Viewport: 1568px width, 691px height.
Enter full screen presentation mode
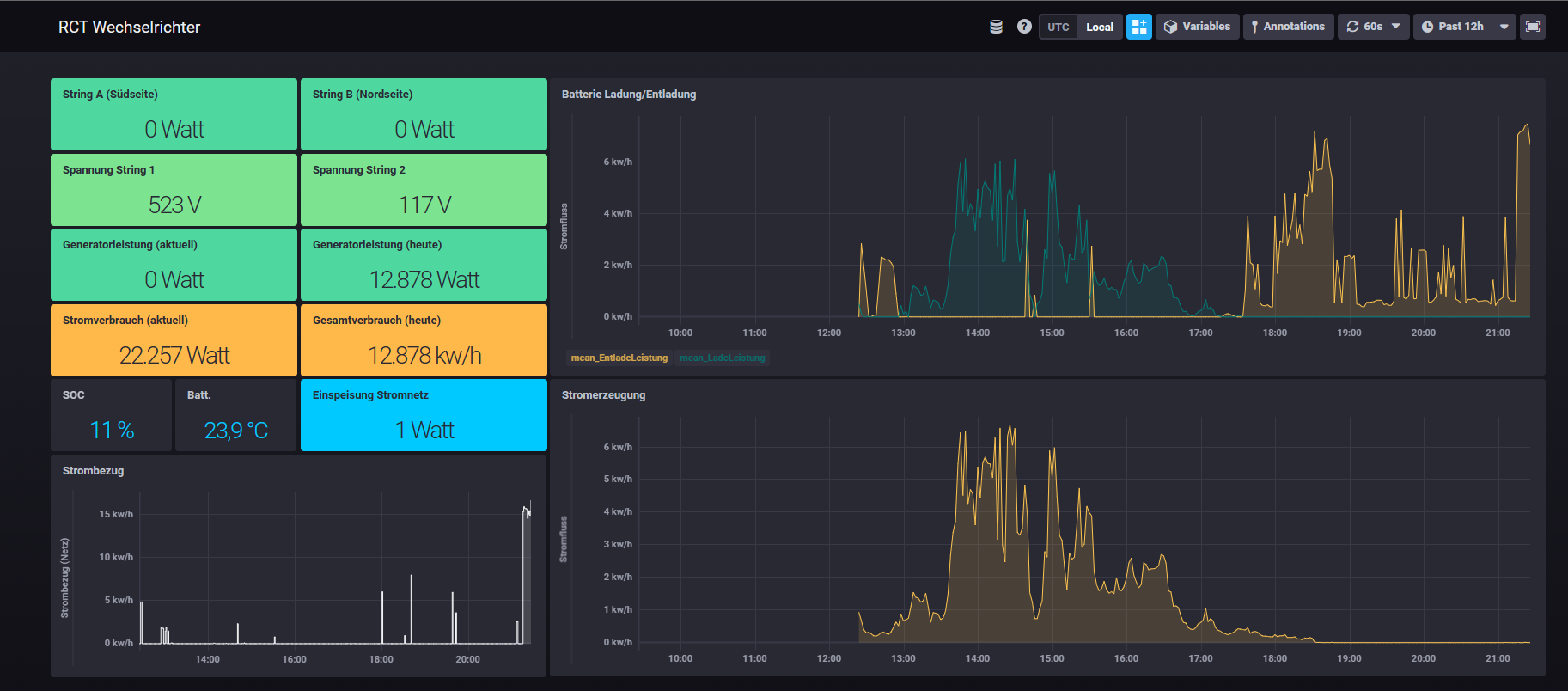tap(1532, 27)
